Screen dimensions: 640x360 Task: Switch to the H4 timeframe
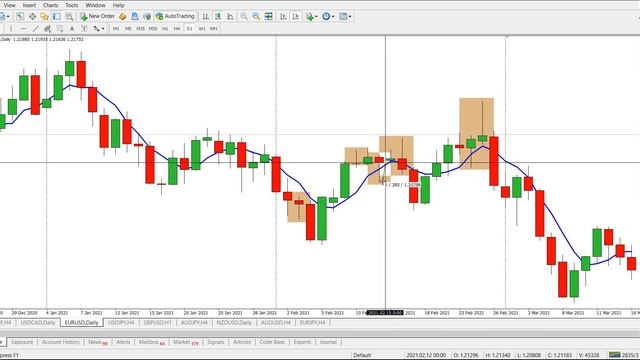point(177,29)
